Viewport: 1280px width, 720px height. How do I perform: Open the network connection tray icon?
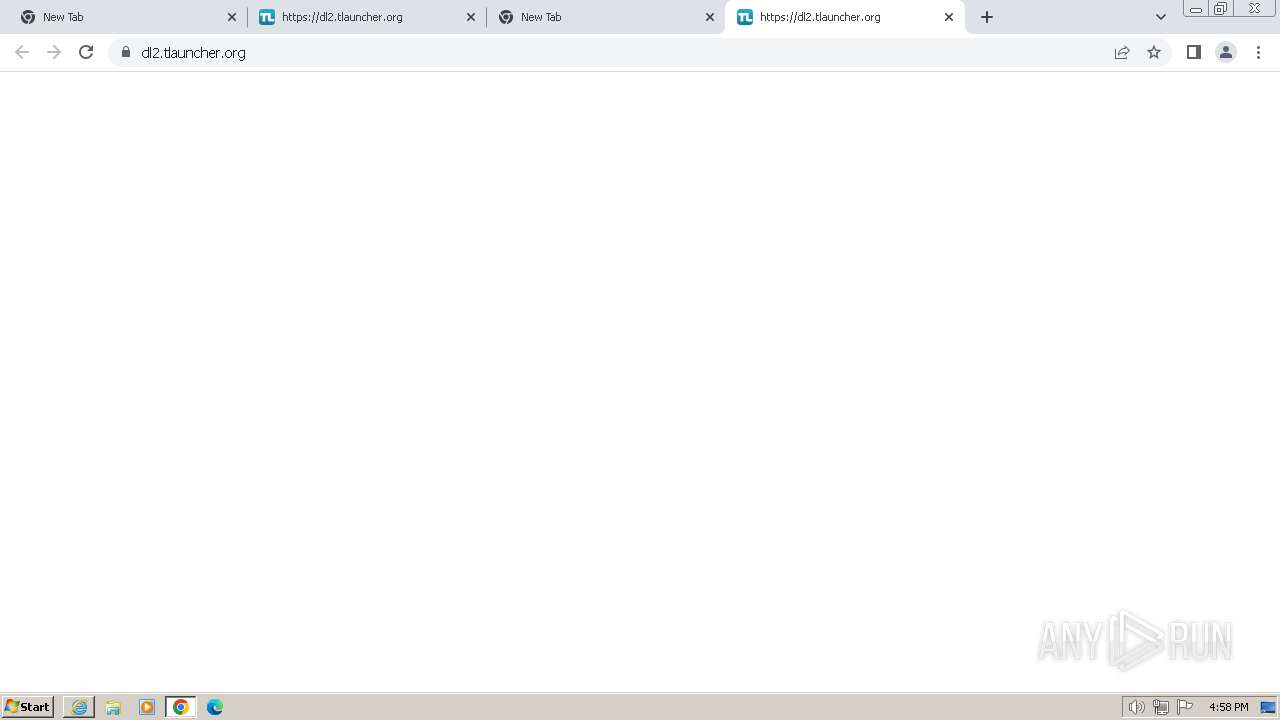click(1161, 707)
